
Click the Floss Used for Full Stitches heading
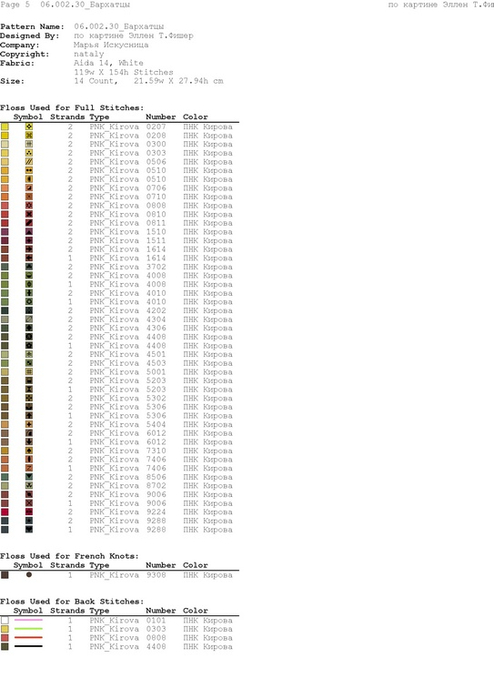pos(72,108)
